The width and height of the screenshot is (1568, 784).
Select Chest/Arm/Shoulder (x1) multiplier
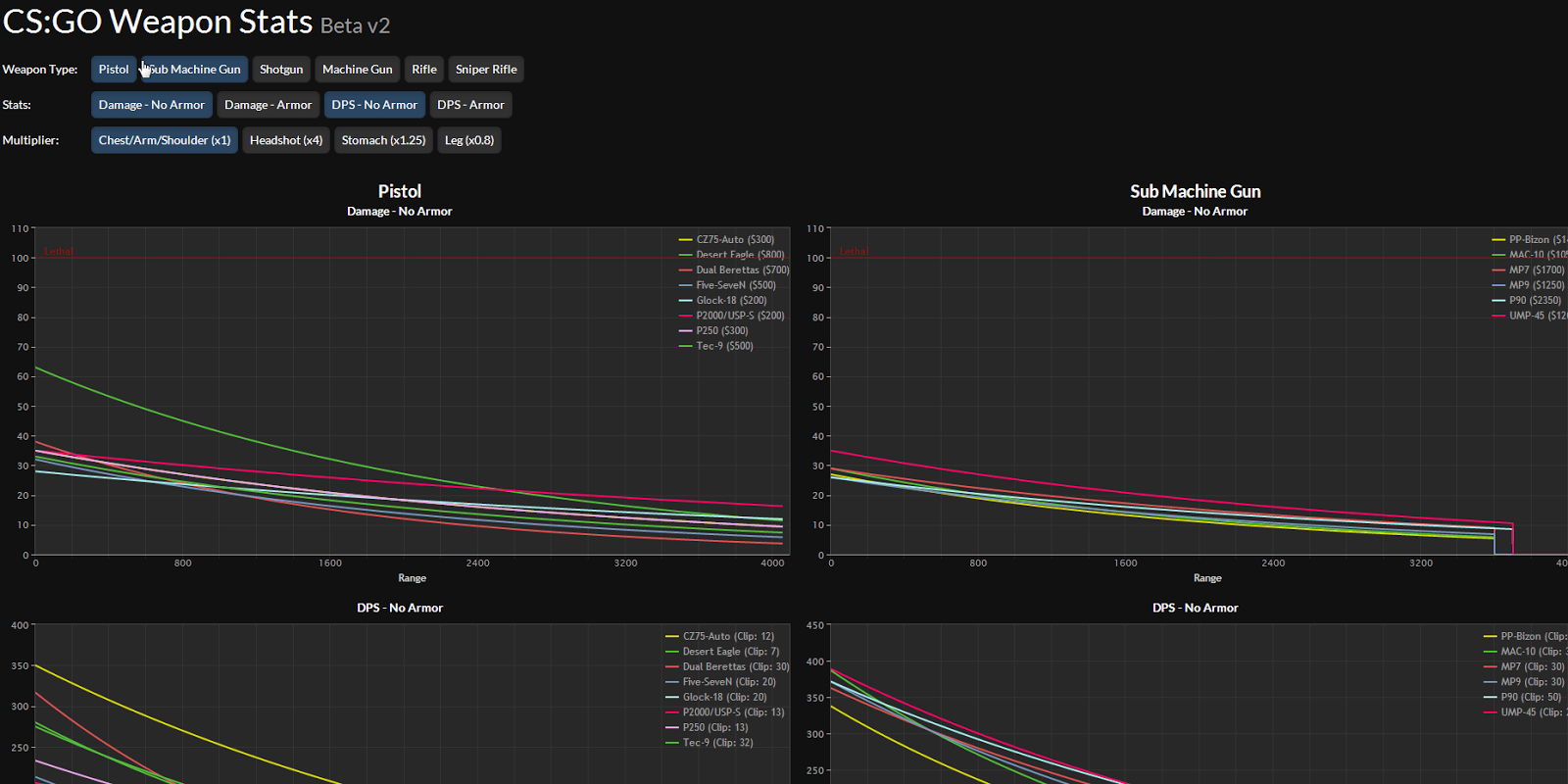pos(165,140)
